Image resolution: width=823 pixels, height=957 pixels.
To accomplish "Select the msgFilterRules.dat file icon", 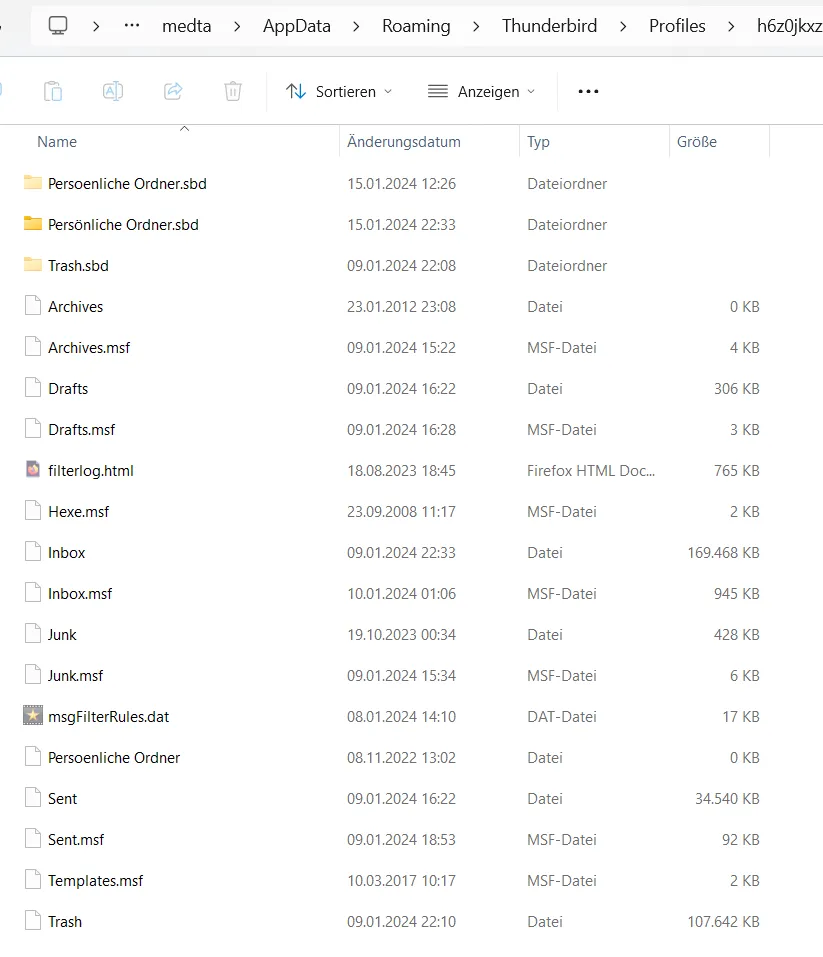I will (x=33, y=715).
